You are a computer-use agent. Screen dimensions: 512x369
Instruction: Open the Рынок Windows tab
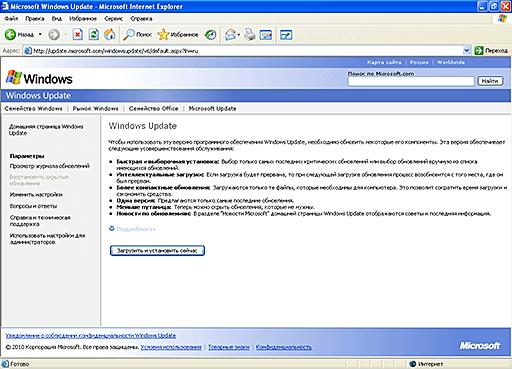coord(95,108)
